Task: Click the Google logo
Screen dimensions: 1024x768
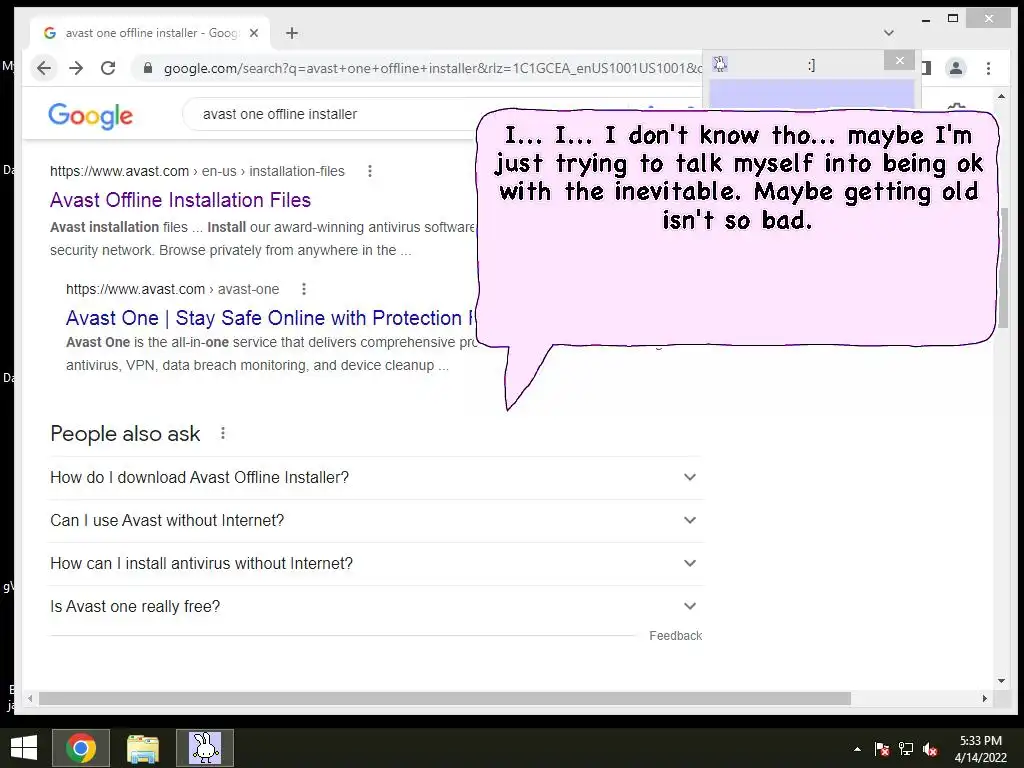Action: [x=90, y=116]
